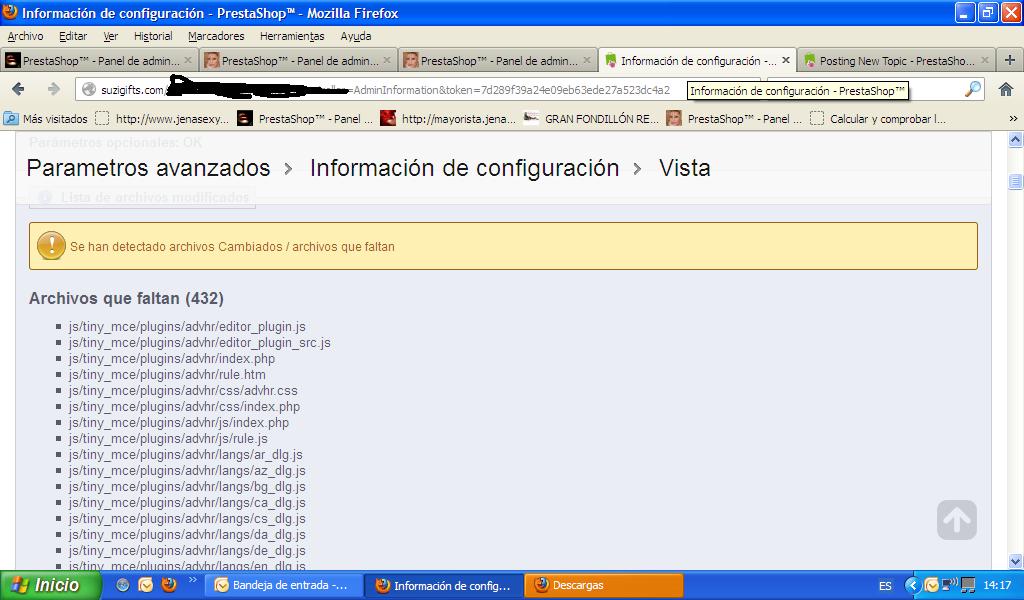
Task: Open the Más visitados bookmarks icon
Action: click(11, 119)
